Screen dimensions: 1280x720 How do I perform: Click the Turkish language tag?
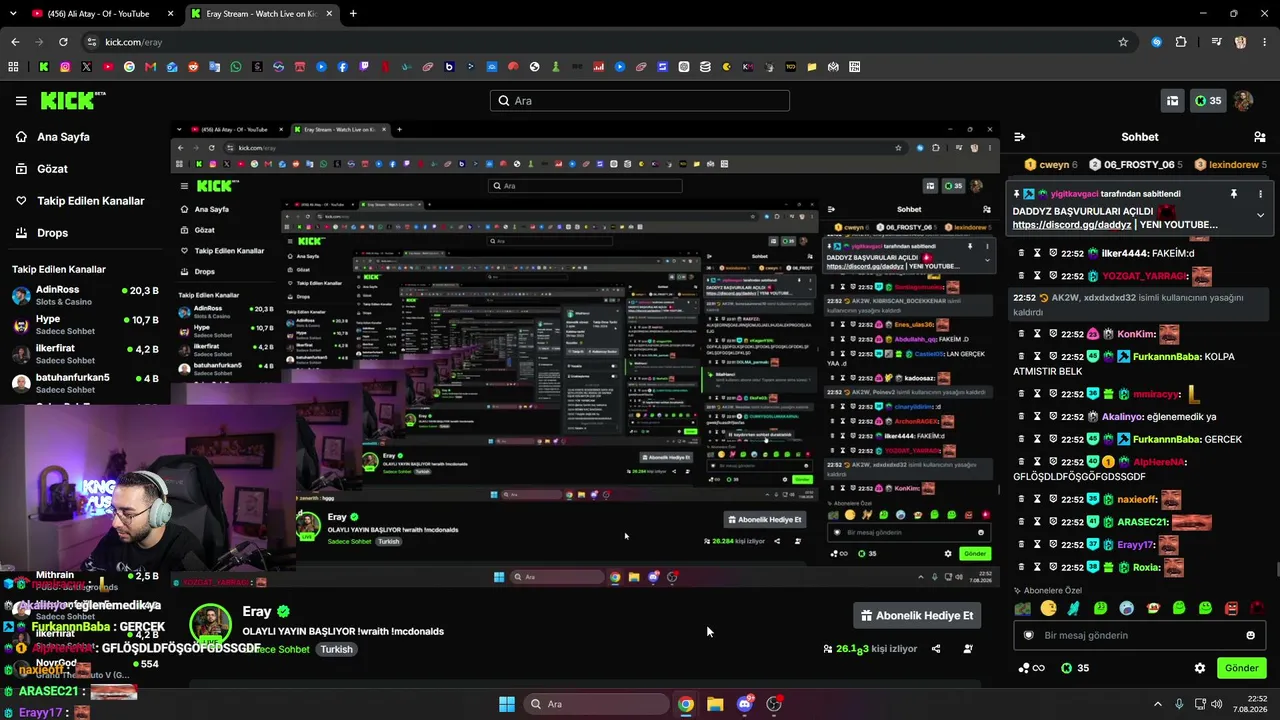(x=336, y=649)
